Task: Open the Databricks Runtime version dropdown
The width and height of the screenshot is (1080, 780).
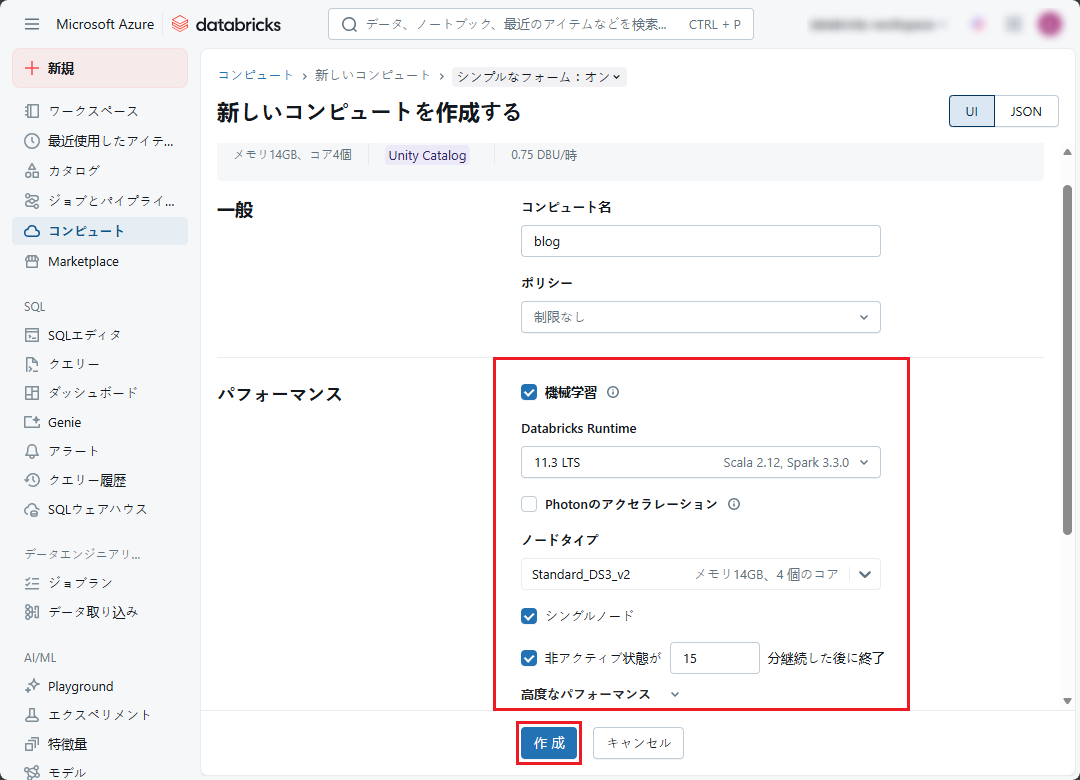Action: pyautogui.click(x=700, y=463)
